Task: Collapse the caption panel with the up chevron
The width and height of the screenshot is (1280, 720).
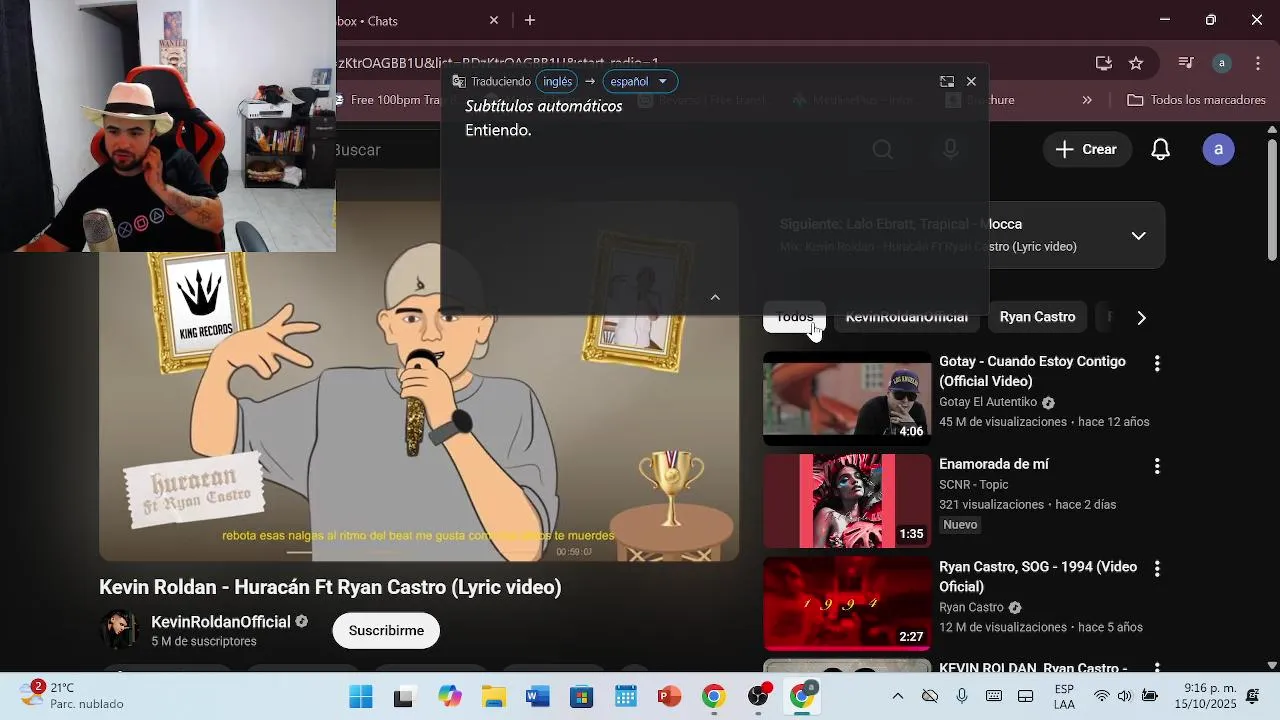Action: 715,297
